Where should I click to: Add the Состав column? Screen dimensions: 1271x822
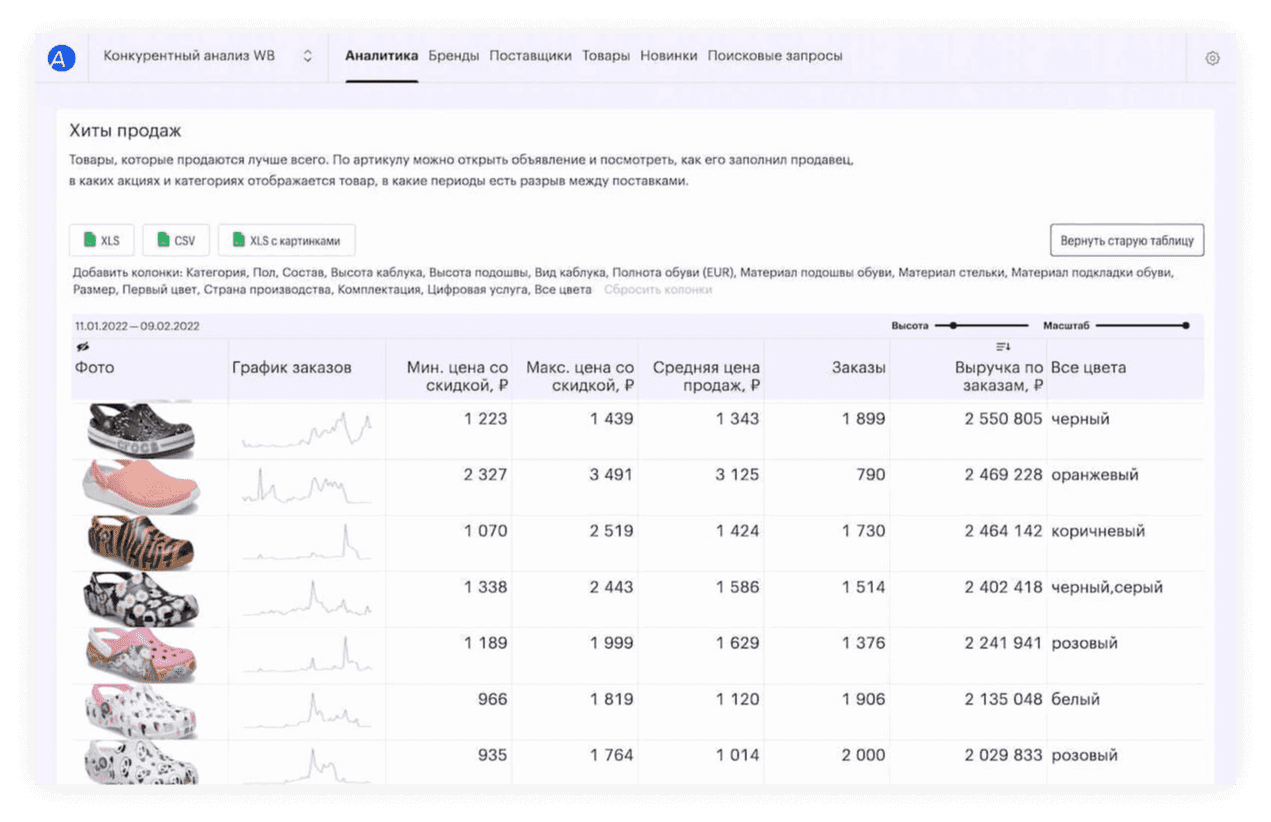[x=303, y=272]
